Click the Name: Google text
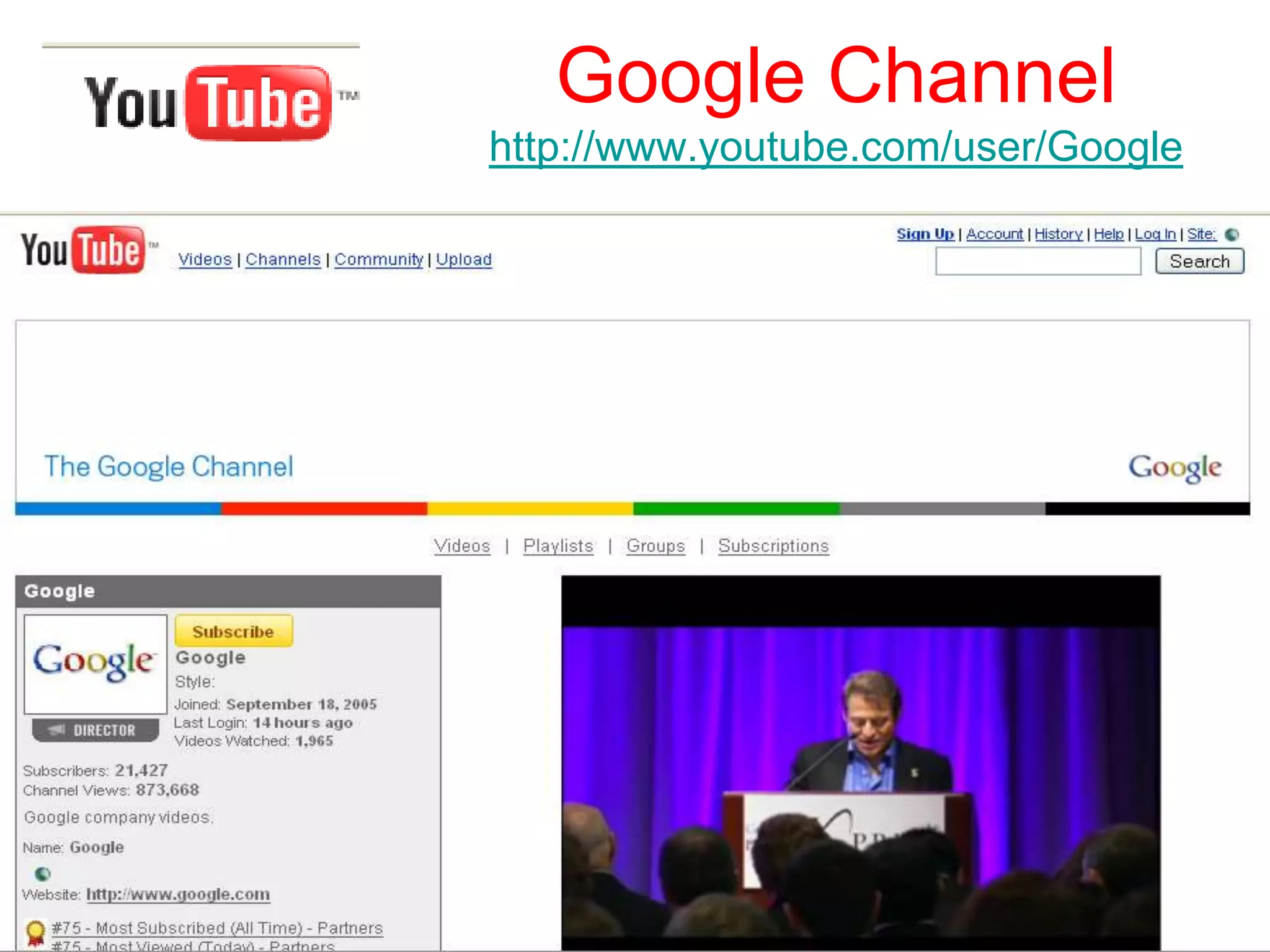Image resolution: width=1270 pixels, height=952 pixels. point(74,847)
